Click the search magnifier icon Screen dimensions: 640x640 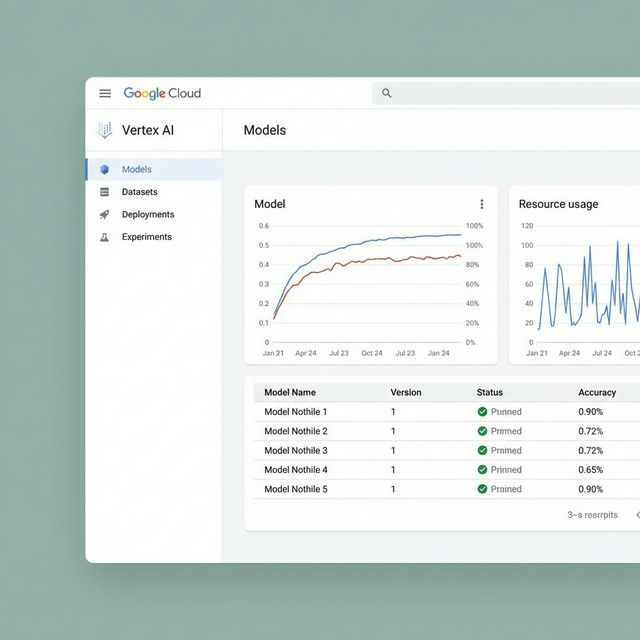coord(387,93)
